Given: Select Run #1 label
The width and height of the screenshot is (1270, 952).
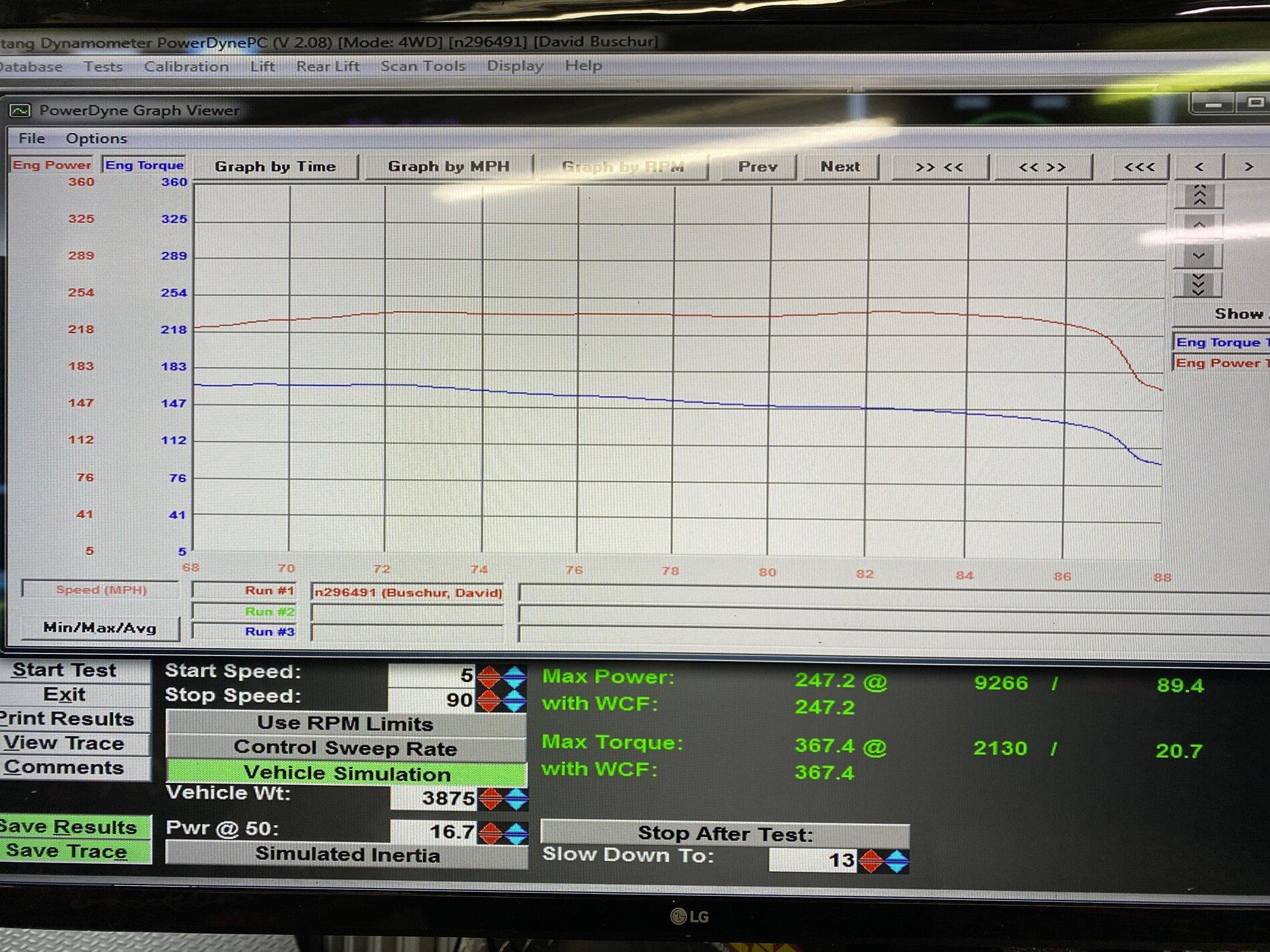Looking at the screenshot, I should coord(245,591).
